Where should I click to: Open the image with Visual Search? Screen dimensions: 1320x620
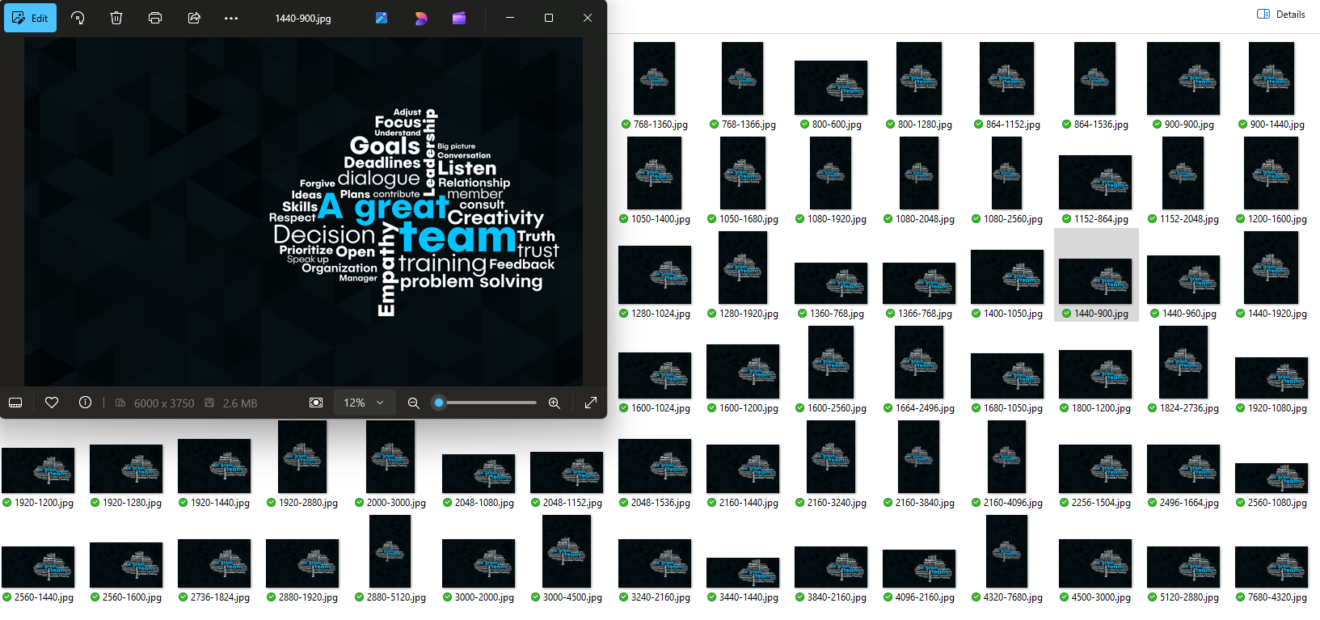[x=381, y=18]
